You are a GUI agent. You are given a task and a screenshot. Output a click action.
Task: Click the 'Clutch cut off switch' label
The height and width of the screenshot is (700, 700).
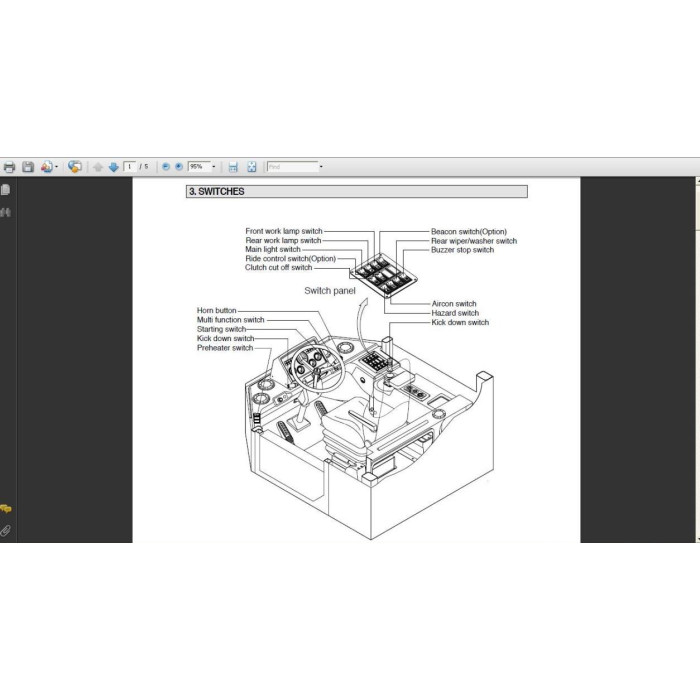tap(279, 267)
